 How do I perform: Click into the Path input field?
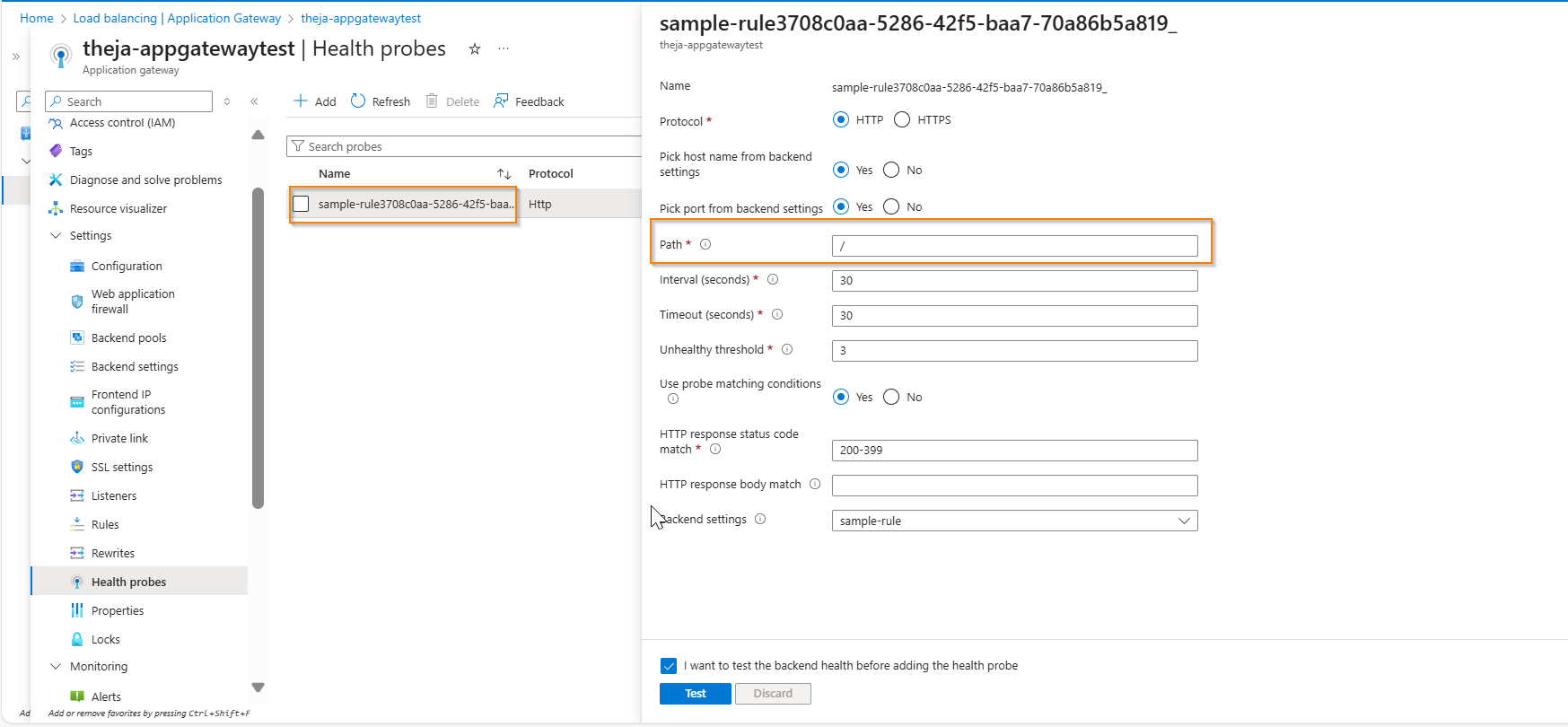tap(1014, 246)
